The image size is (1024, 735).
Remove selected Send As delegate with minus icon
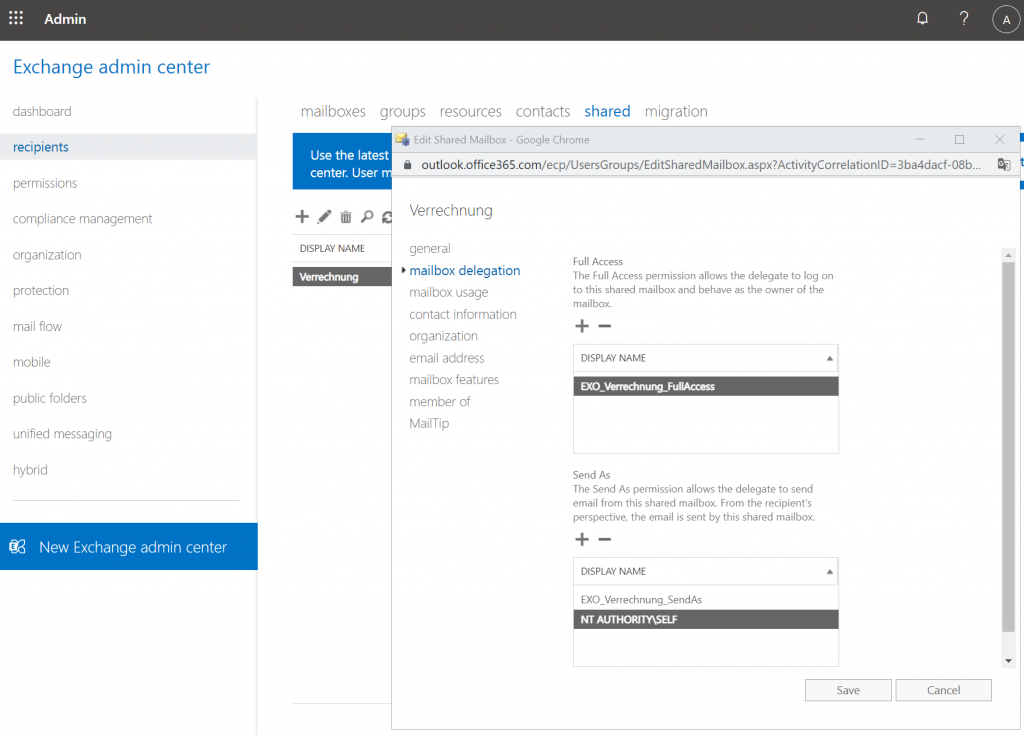click(x=604, y=540)
